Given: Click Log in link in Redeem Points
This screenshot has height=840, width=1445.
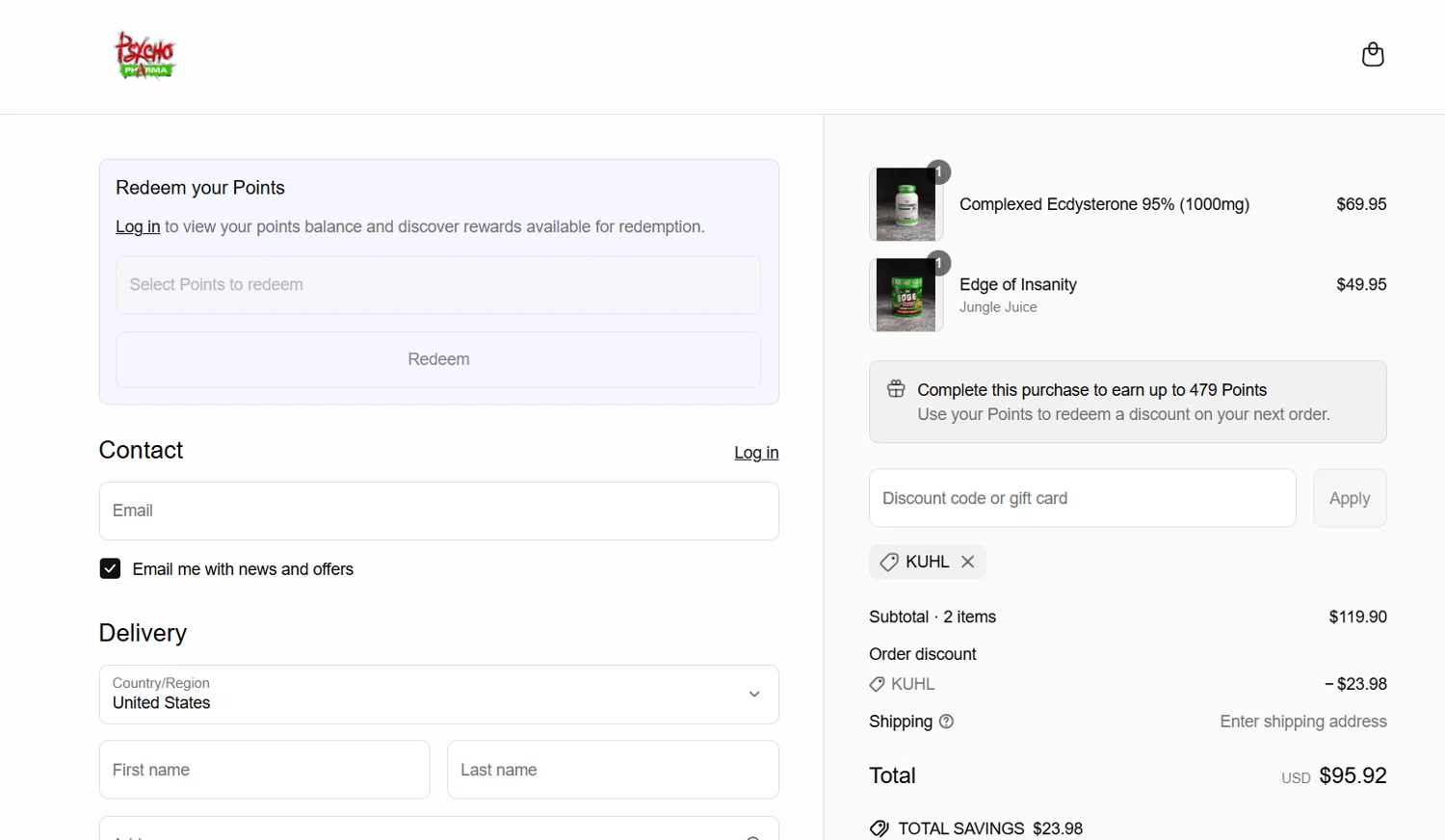Looking at the screenshot, I should pyautogui.click(x=138, y=226).
